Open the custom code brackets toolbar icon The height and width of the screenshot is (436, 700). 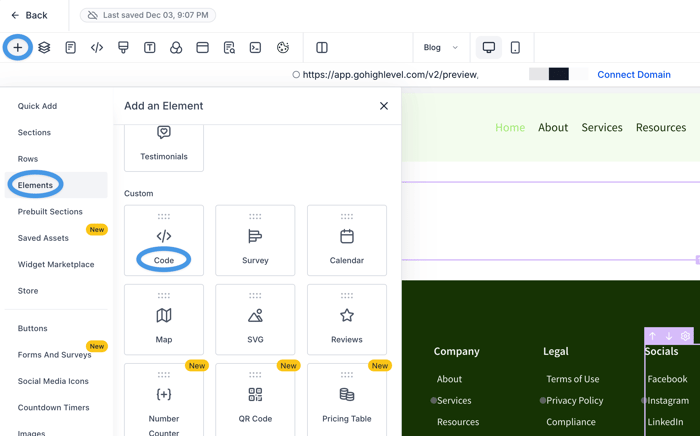[97, 47]
